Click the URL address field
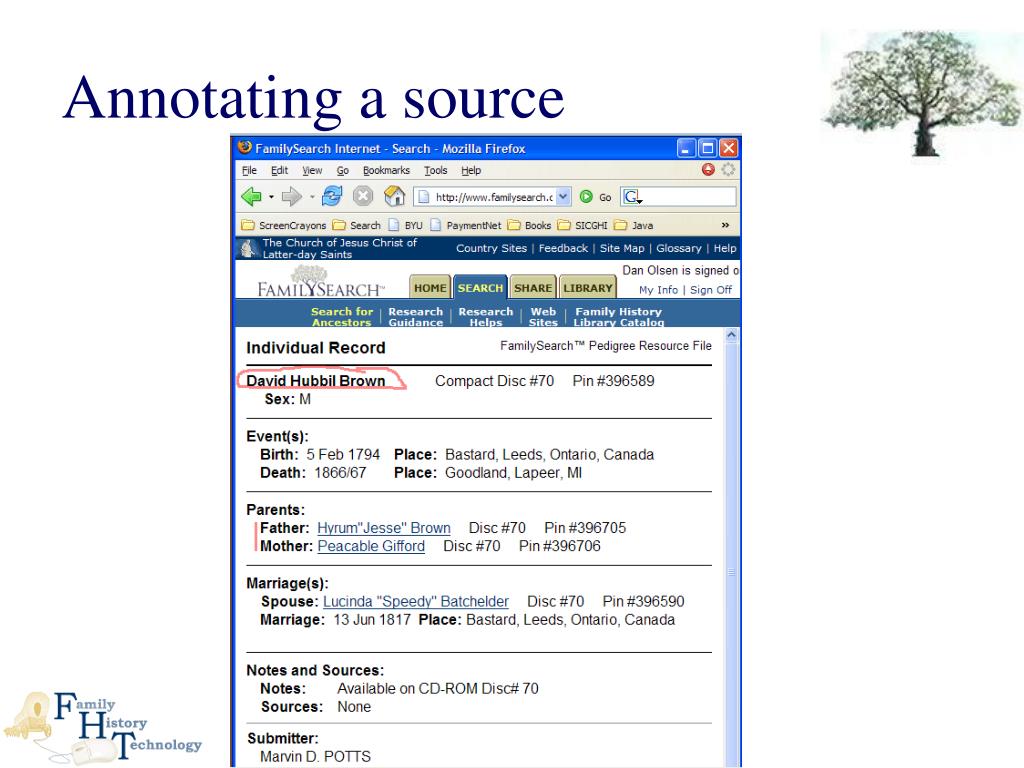Screen dimensions: 1024x768 [493, 197]
